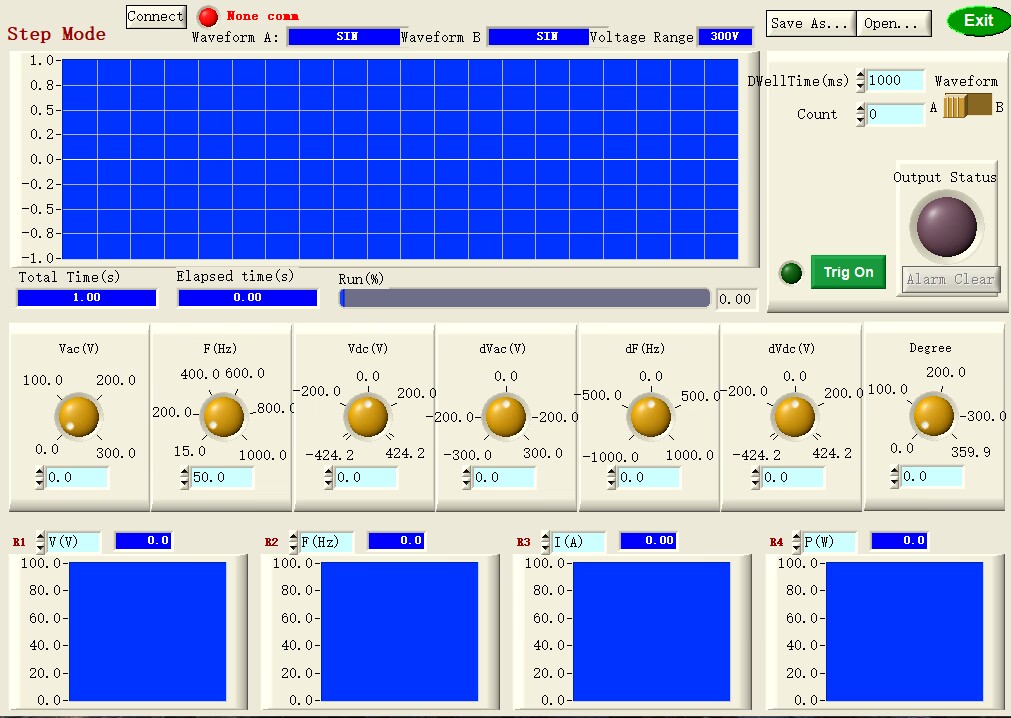Click the Degree stepper arrows
Screen dimensions: 1011x718
894,476
